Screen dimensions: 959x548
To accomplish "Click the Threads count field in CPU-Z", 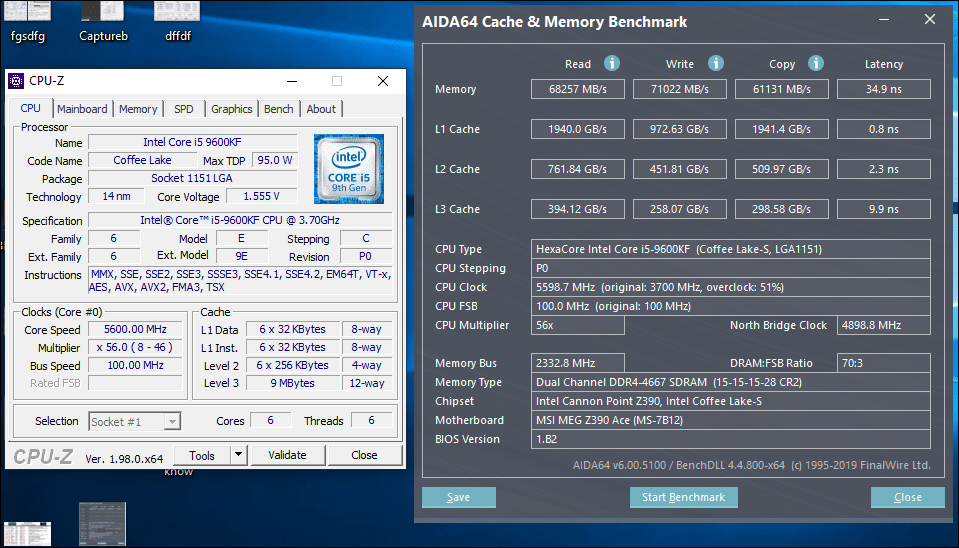I will click(371, 420).
